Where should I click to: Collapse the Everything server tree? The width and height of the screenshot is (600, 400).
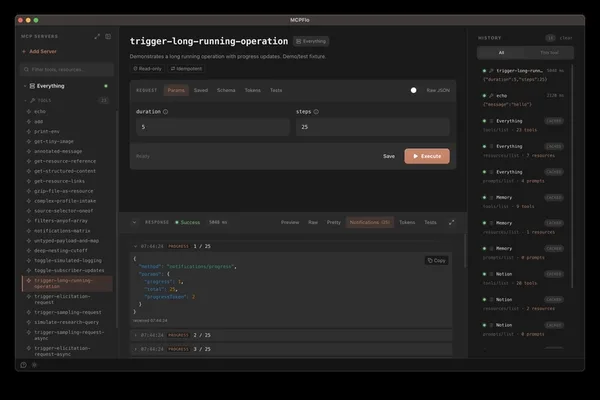[x=25, y=86]
